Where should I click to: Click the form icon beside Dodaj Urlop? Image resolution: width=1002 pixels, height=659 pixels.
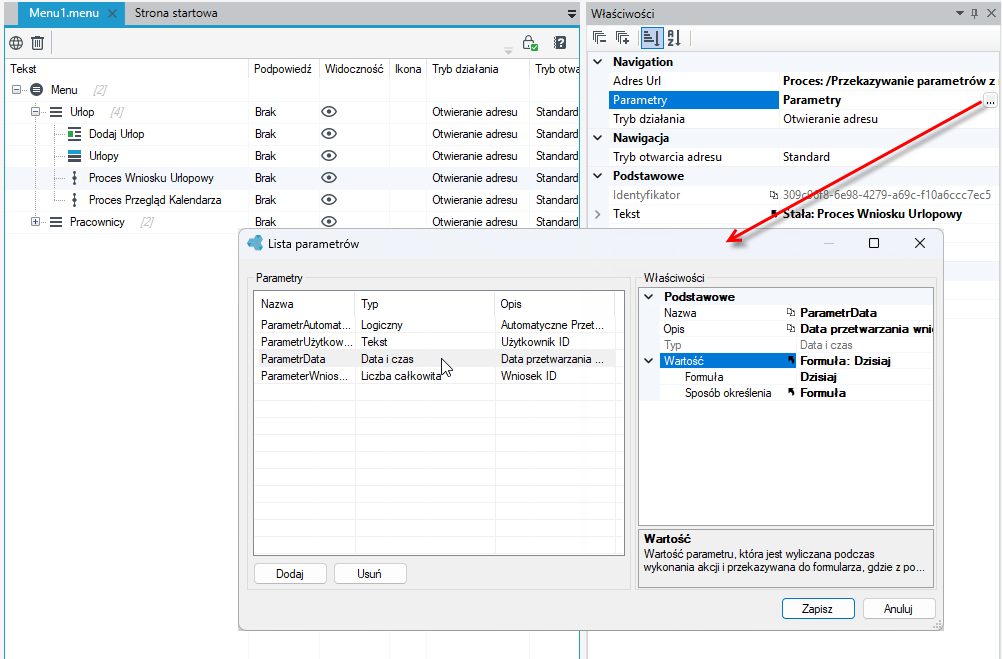coord(74,134)
